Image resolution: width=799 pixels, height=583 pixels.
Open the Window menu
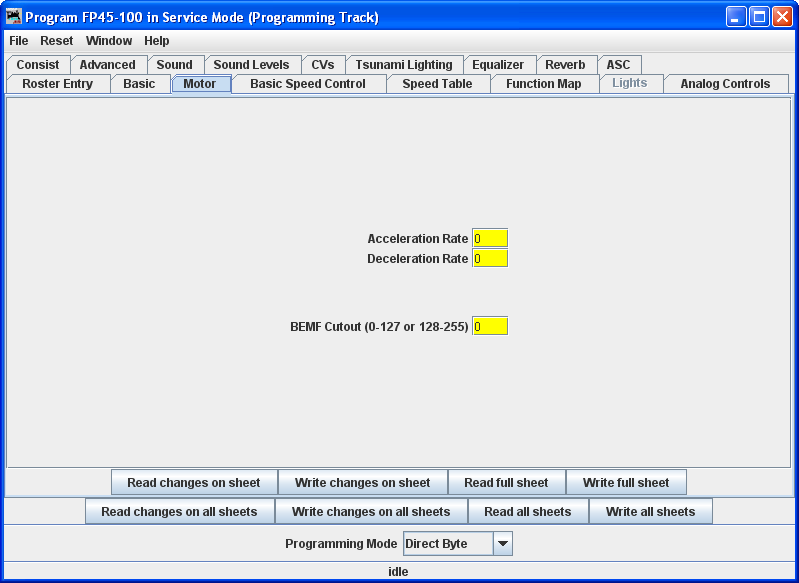tap(109, 41)
